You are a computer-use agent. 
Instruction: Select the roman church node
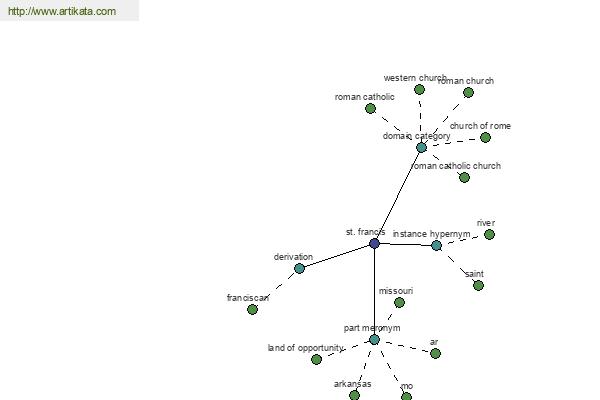click(468, 92)
